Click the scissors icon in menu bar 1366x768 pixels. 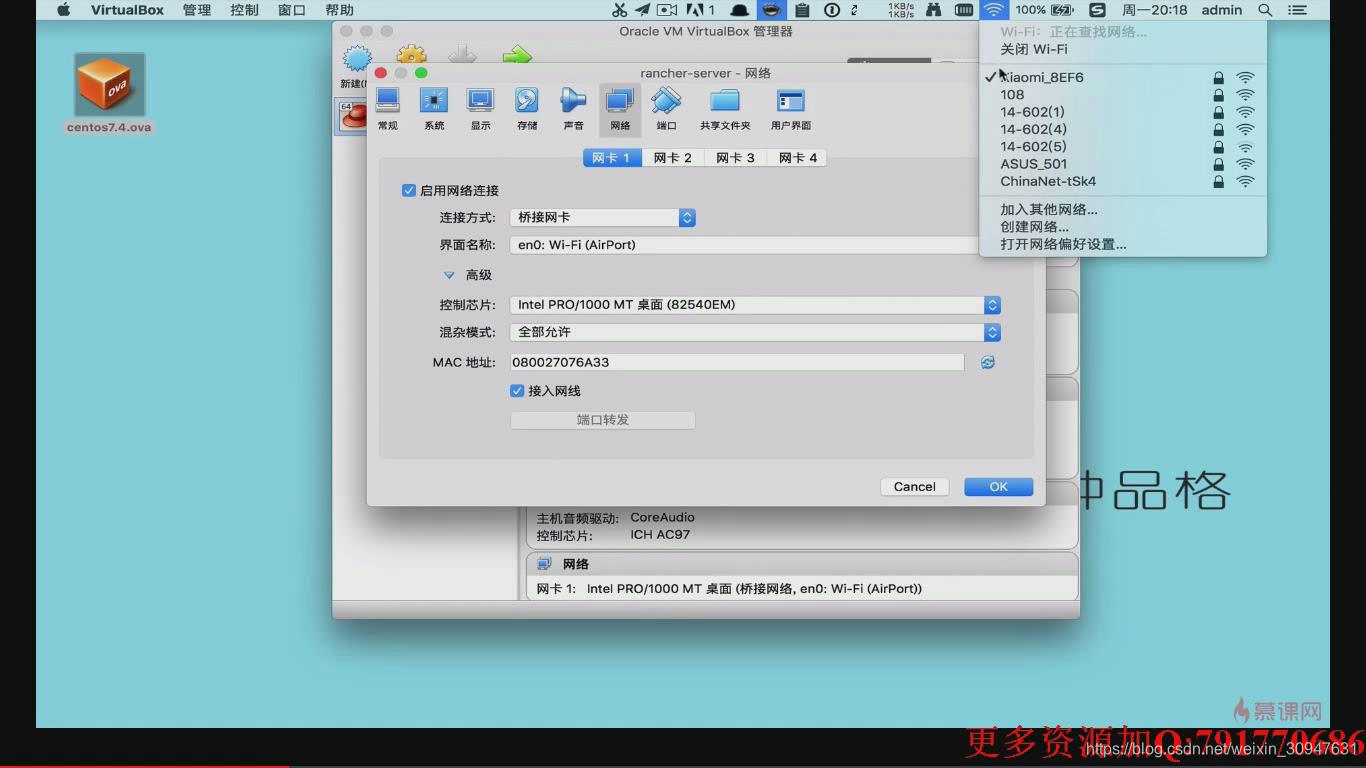pos(619,10)
